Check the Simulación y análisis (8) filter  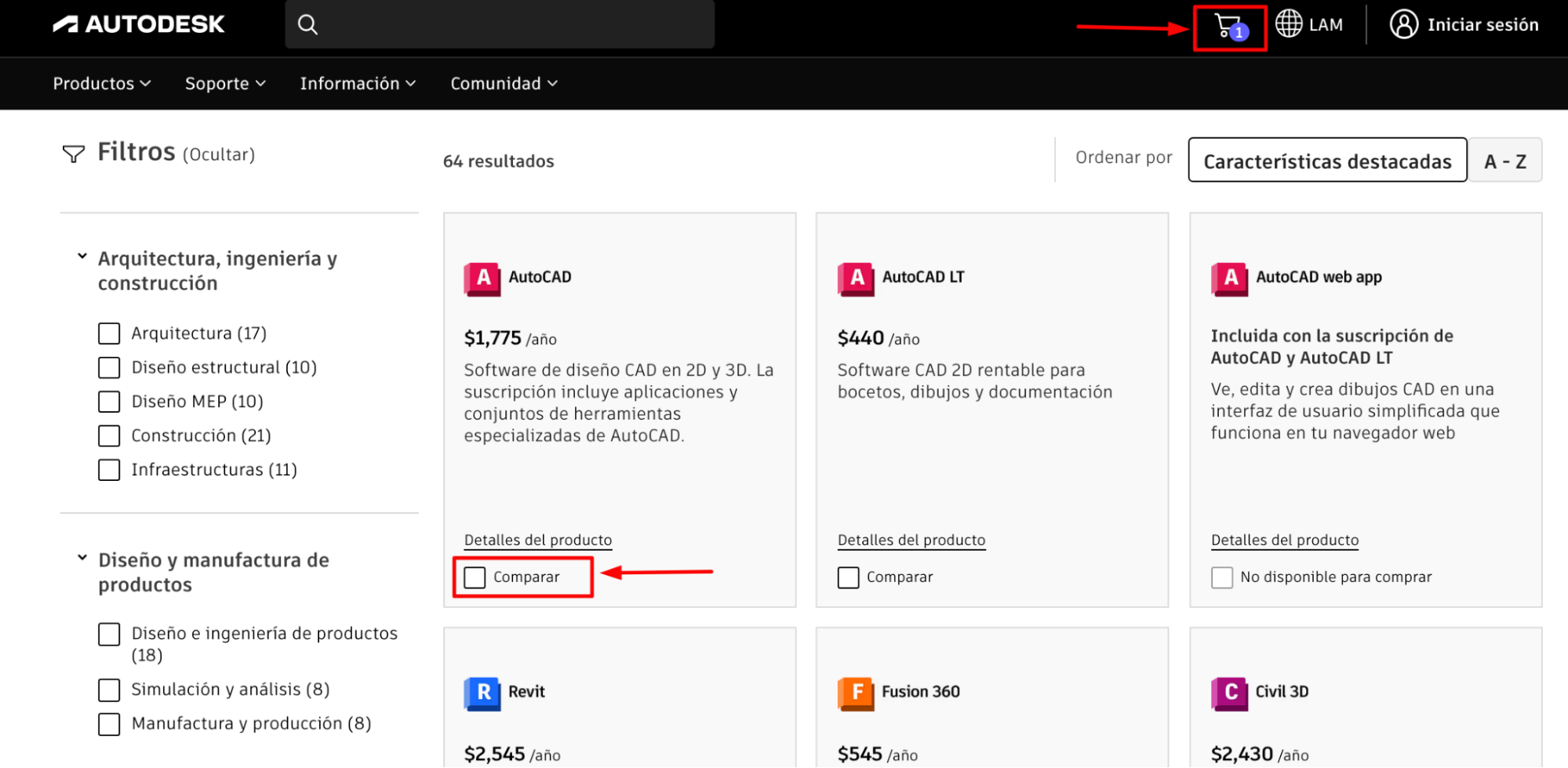pyautogui.click(x=109, y=690)
